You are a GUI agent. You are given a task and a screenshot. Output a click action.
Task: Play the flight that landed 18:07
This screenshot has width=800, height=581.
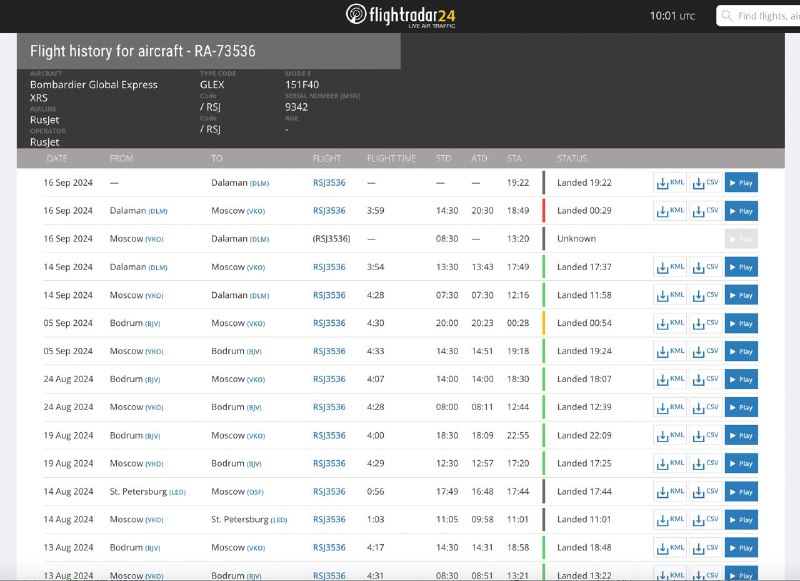pos(741,379)
